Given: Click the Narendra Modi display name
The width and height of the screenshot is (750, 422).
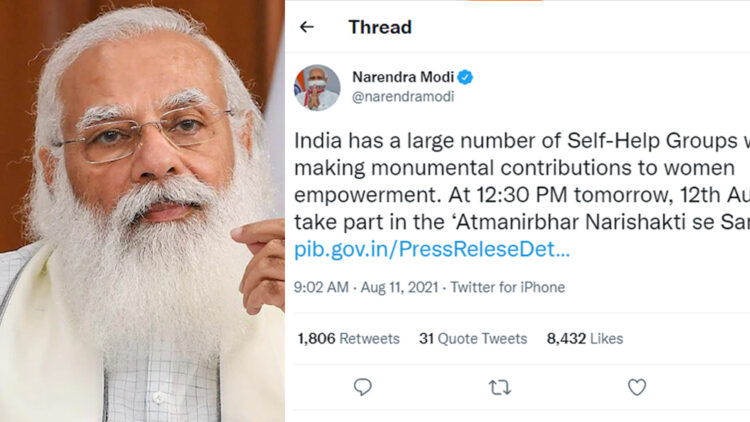Looking at the screenshot, I should pos(403,77).
